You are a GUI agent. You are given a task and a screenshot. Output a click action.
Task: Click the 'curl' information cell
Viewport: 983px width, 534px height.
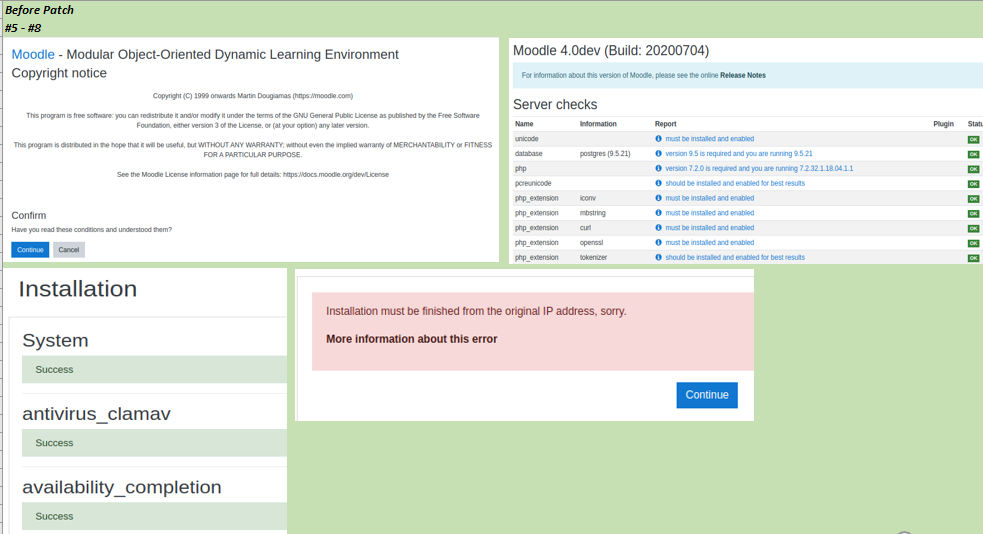pos(585,228)
